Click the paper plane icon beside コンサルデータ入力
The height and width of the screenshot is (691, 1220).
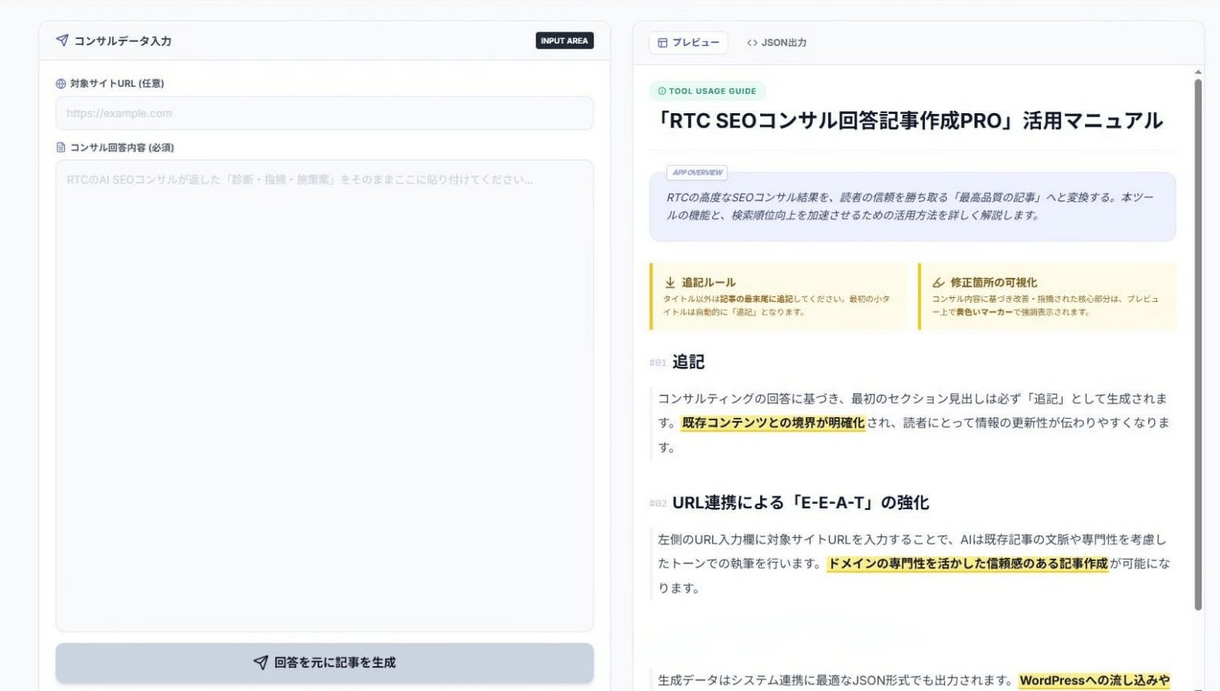62,41
